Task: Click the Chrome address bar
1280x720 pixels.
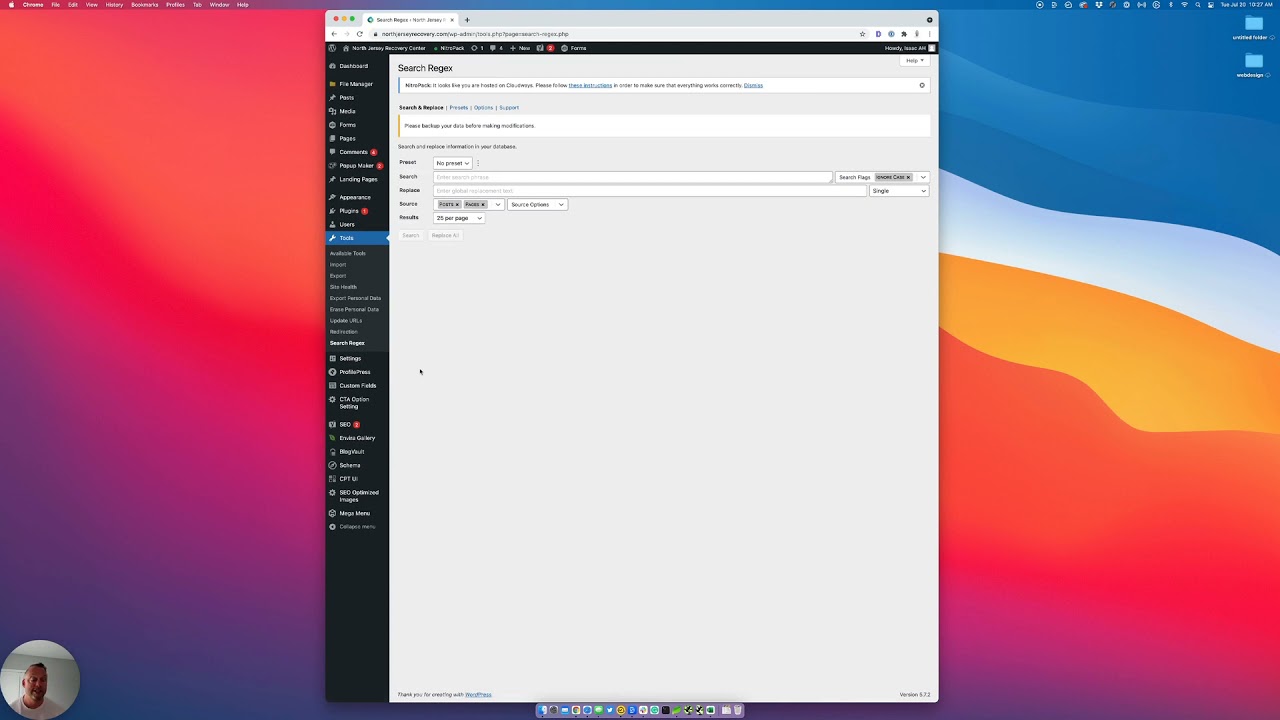Action: click(x=610, y=34)
